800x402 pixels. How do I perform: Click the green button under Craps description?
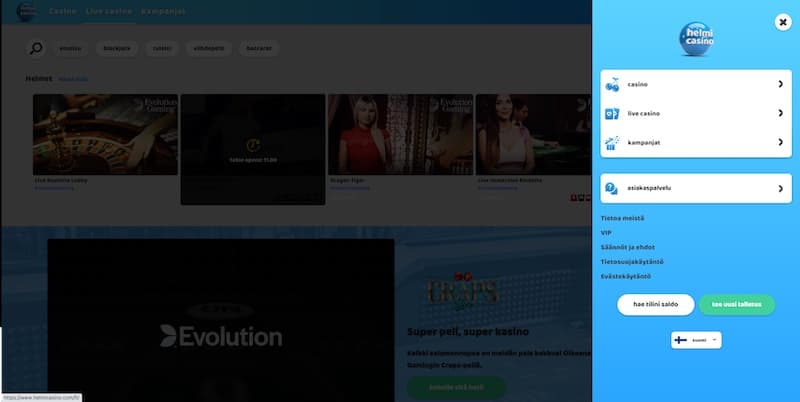coord(457,388)
